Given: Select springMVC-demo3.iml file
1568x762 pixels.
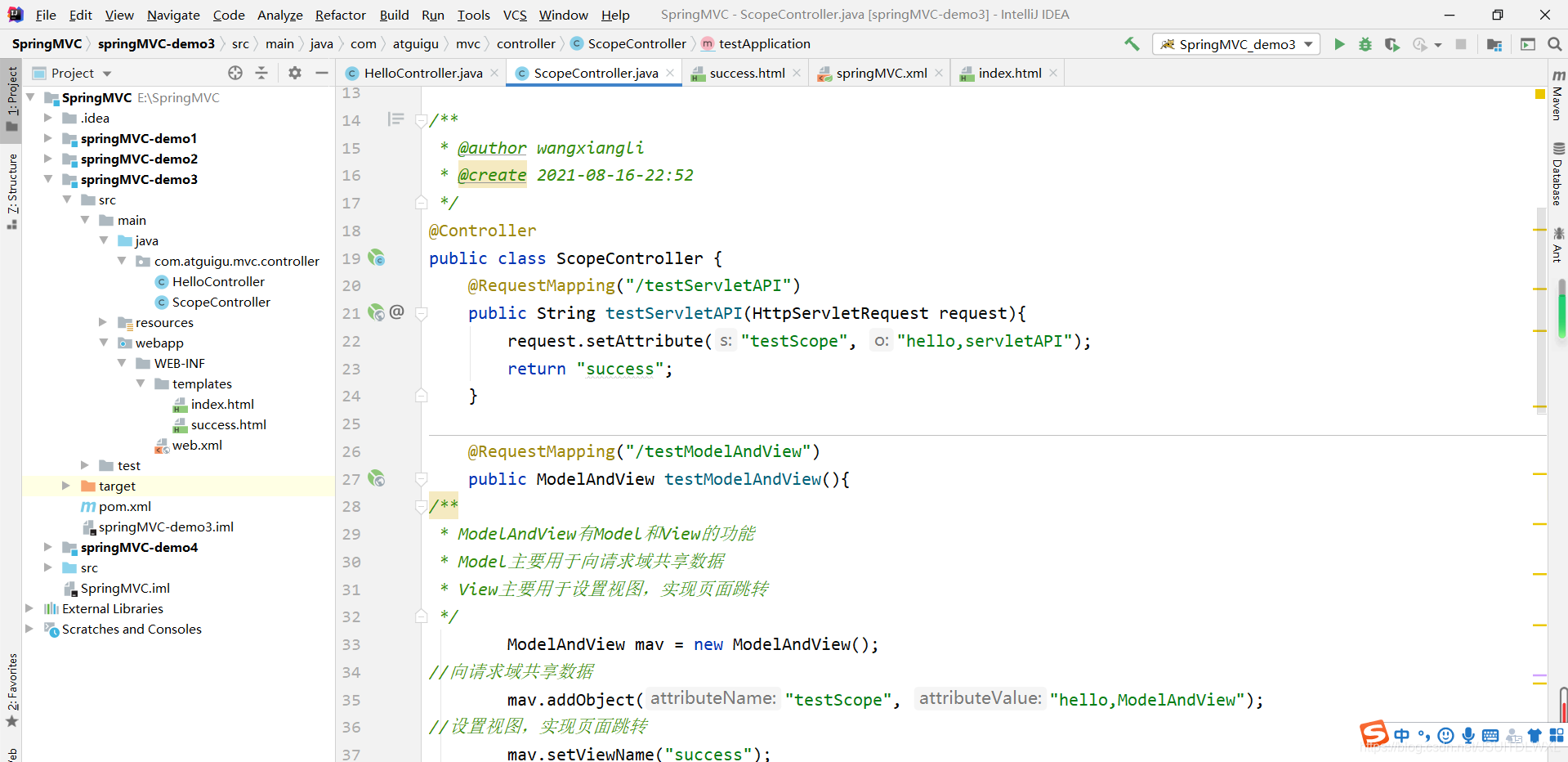Looking at the screenshot, I should point(166,527).
